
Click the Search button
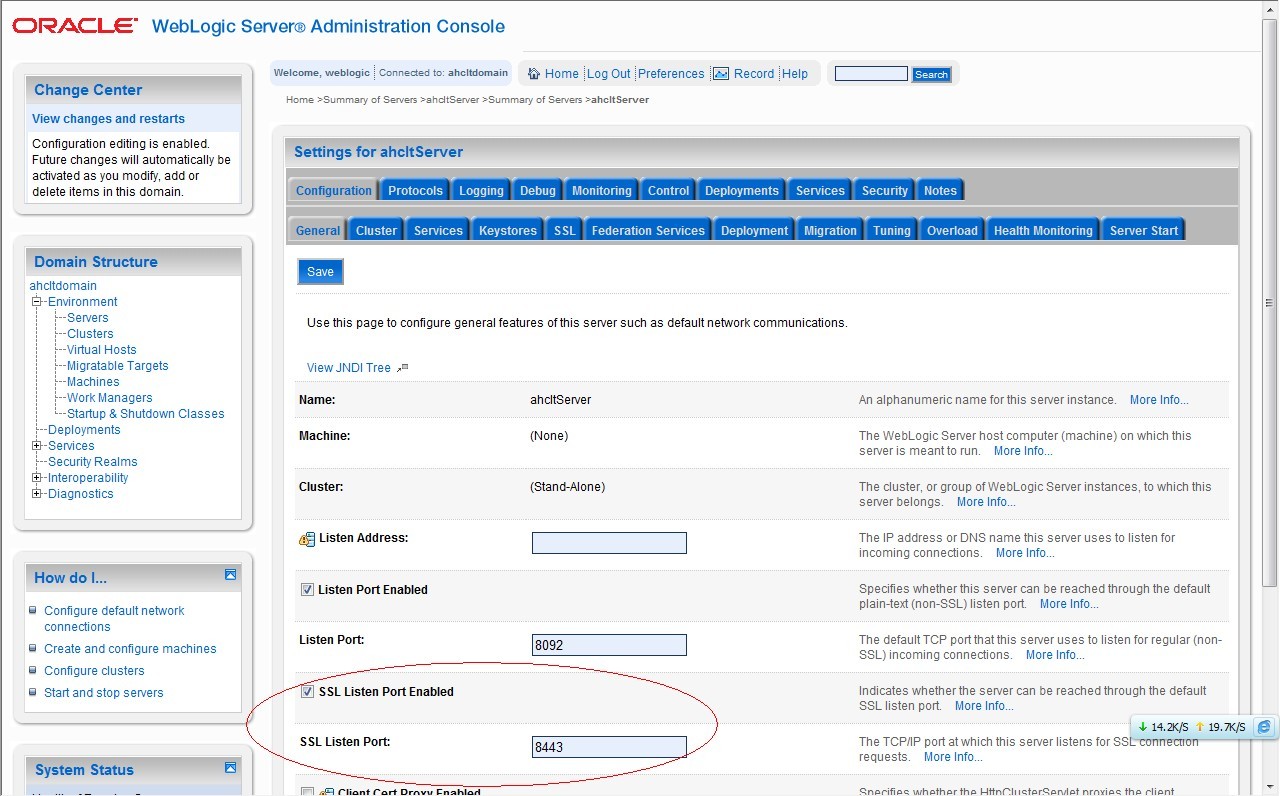click(931, 74)
